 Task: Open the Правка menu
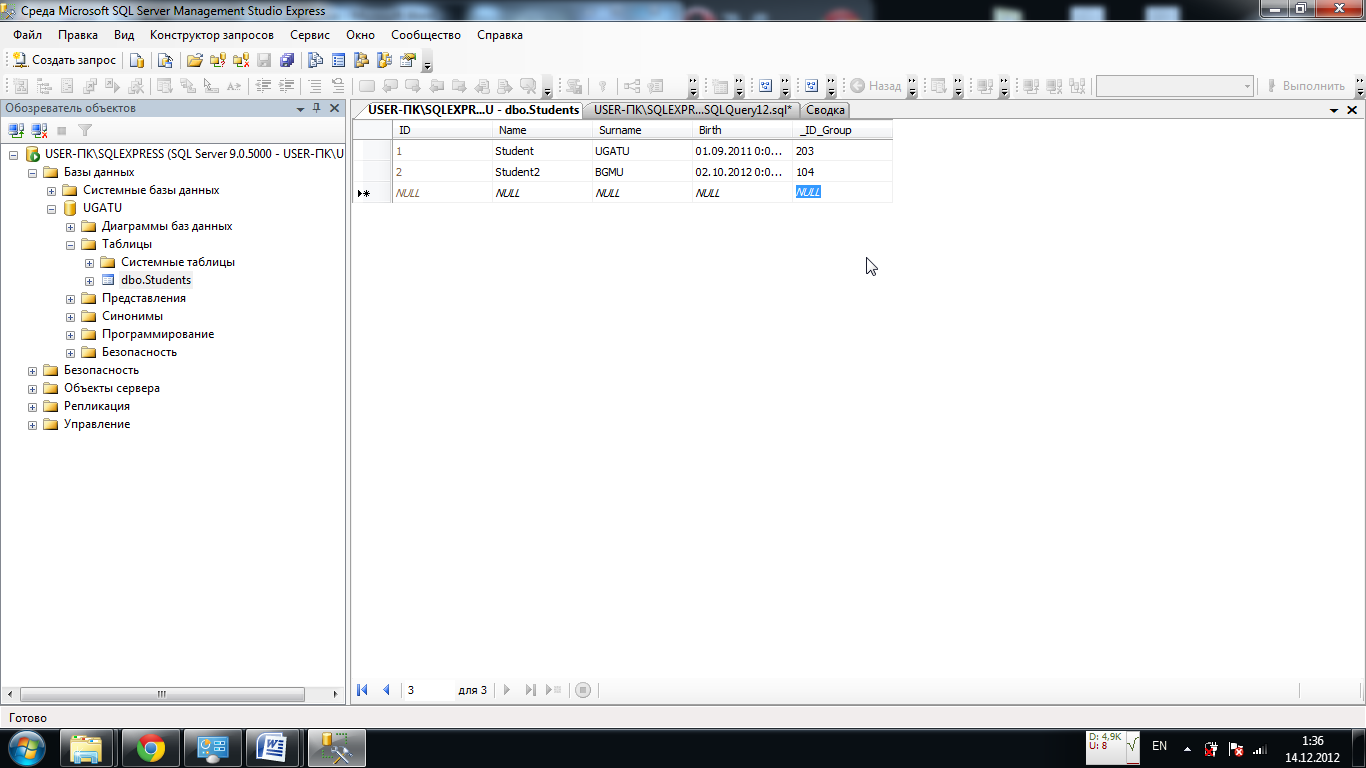[x=78, y=35]
